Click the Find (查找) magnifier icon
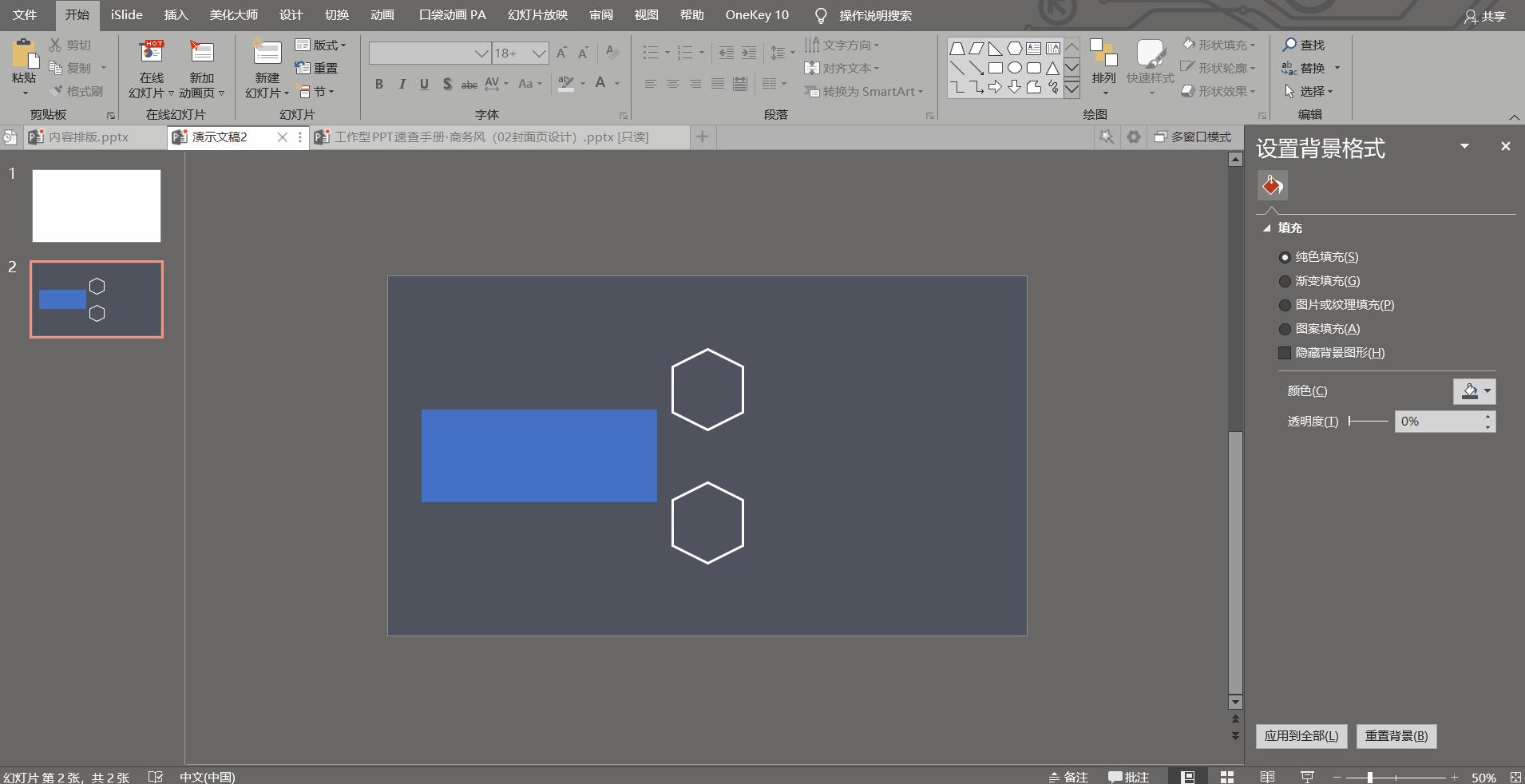This screenshot has width=1525, height=784. [1289, 46]
